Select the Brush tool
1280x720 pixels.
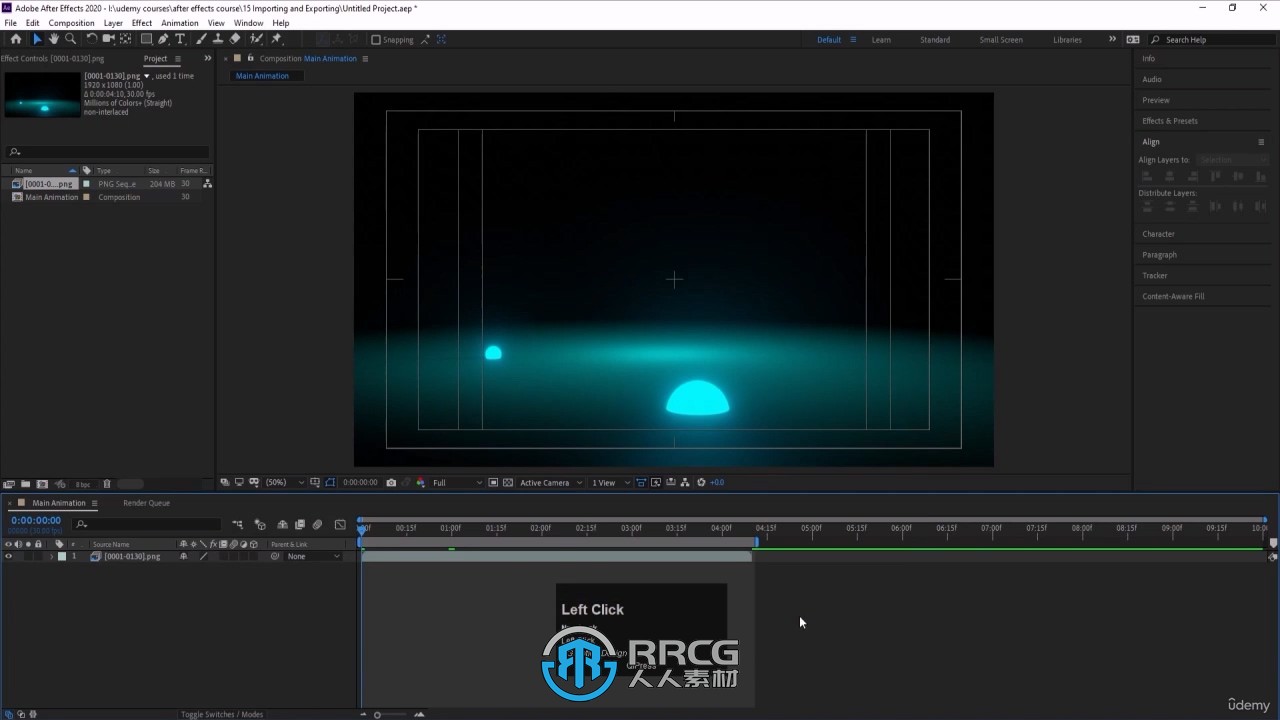pos(201,39)
